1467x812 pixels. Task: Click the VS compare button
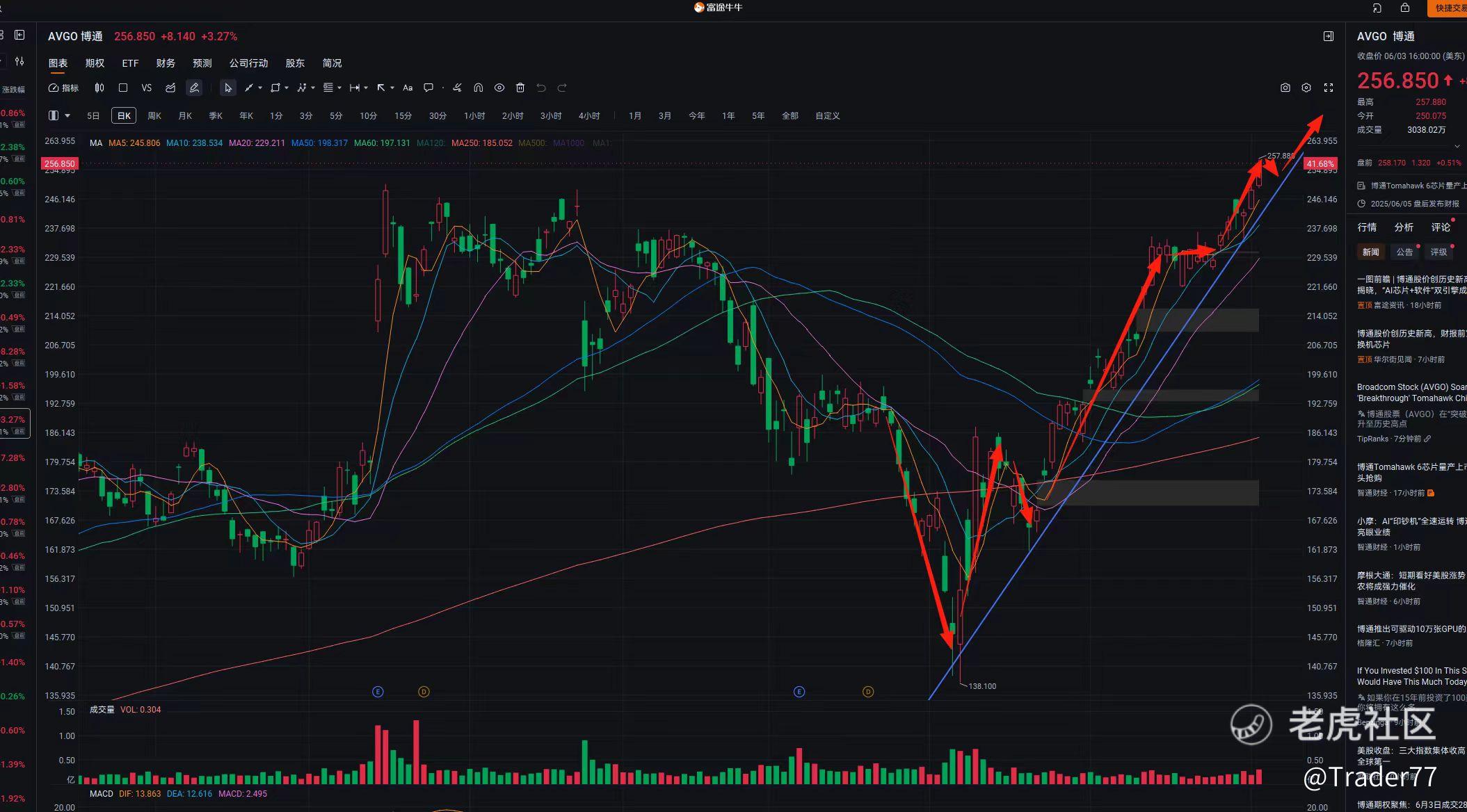pyautogui.click(x=146, y=88)
